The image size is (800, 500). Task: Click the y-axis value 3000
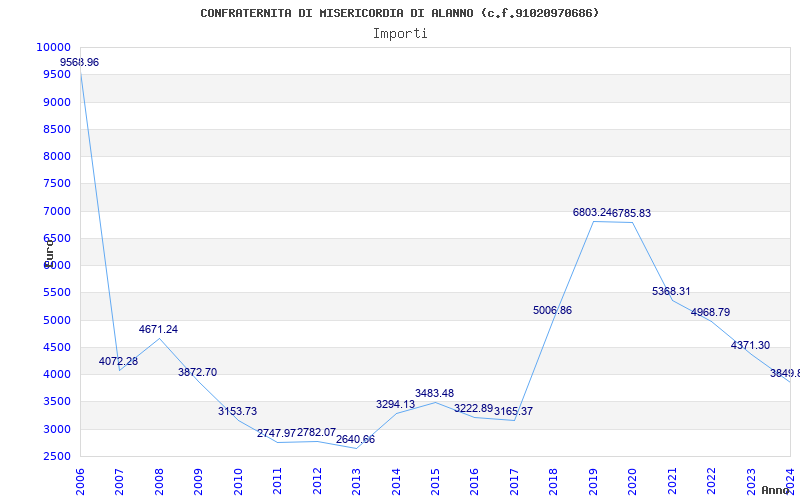(57, 429)
